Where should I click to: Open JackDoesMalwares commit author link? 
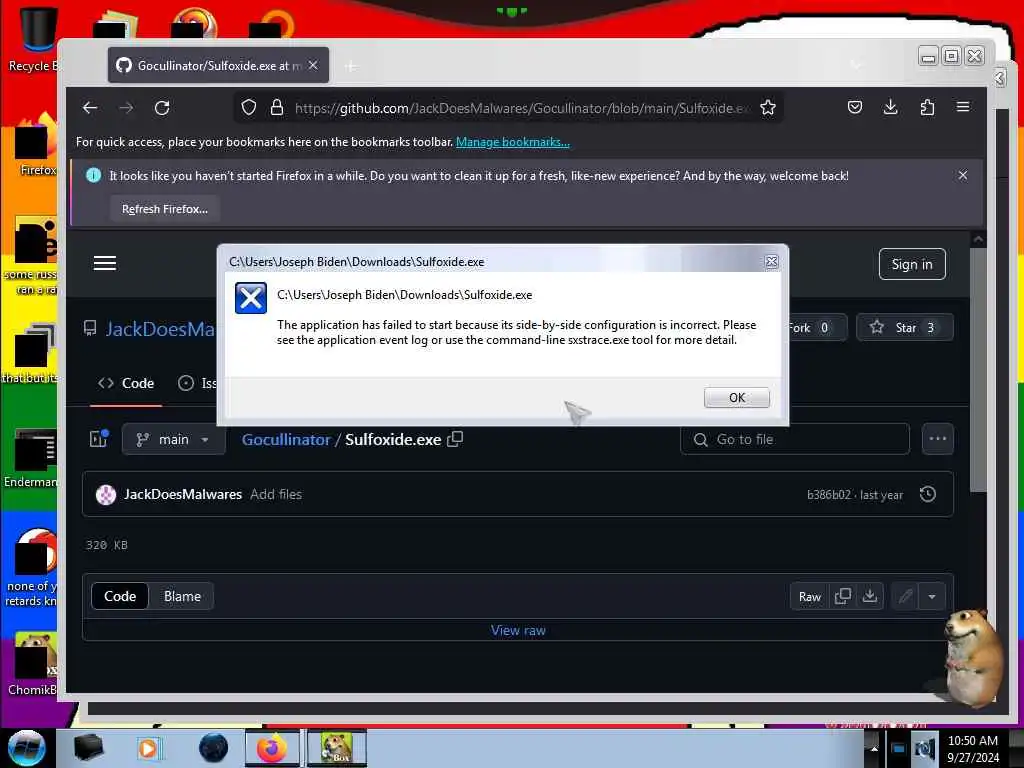point(183,494)
